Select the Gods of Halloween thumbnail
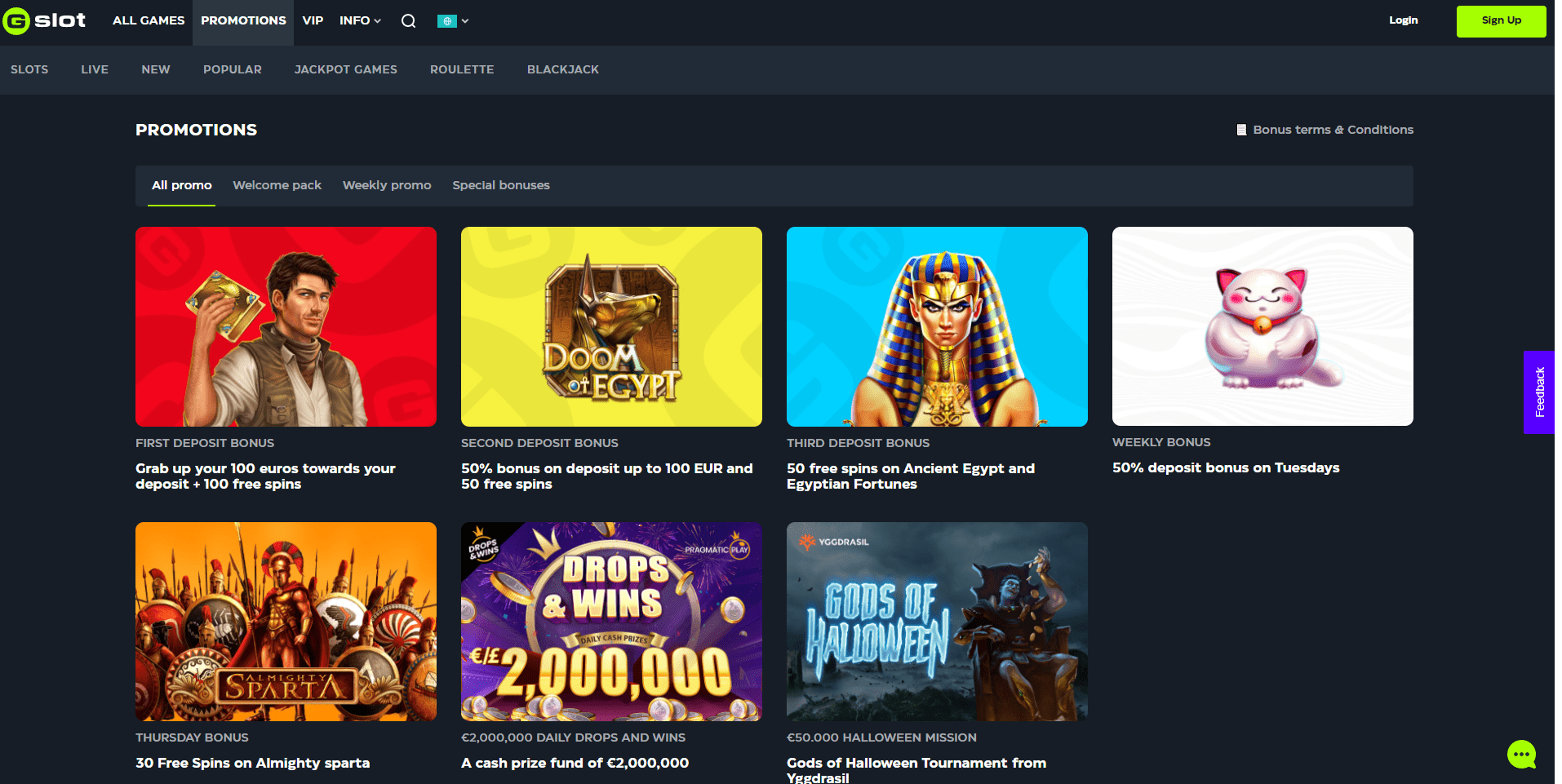Image resolution: width=1562 pixels, height=784 pixels. coord(937,622)
